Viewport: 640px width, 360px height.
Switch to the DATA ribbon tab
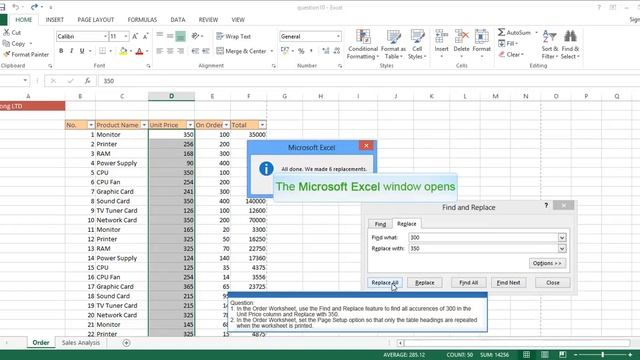pyautogui.click(x=178, y=20)
